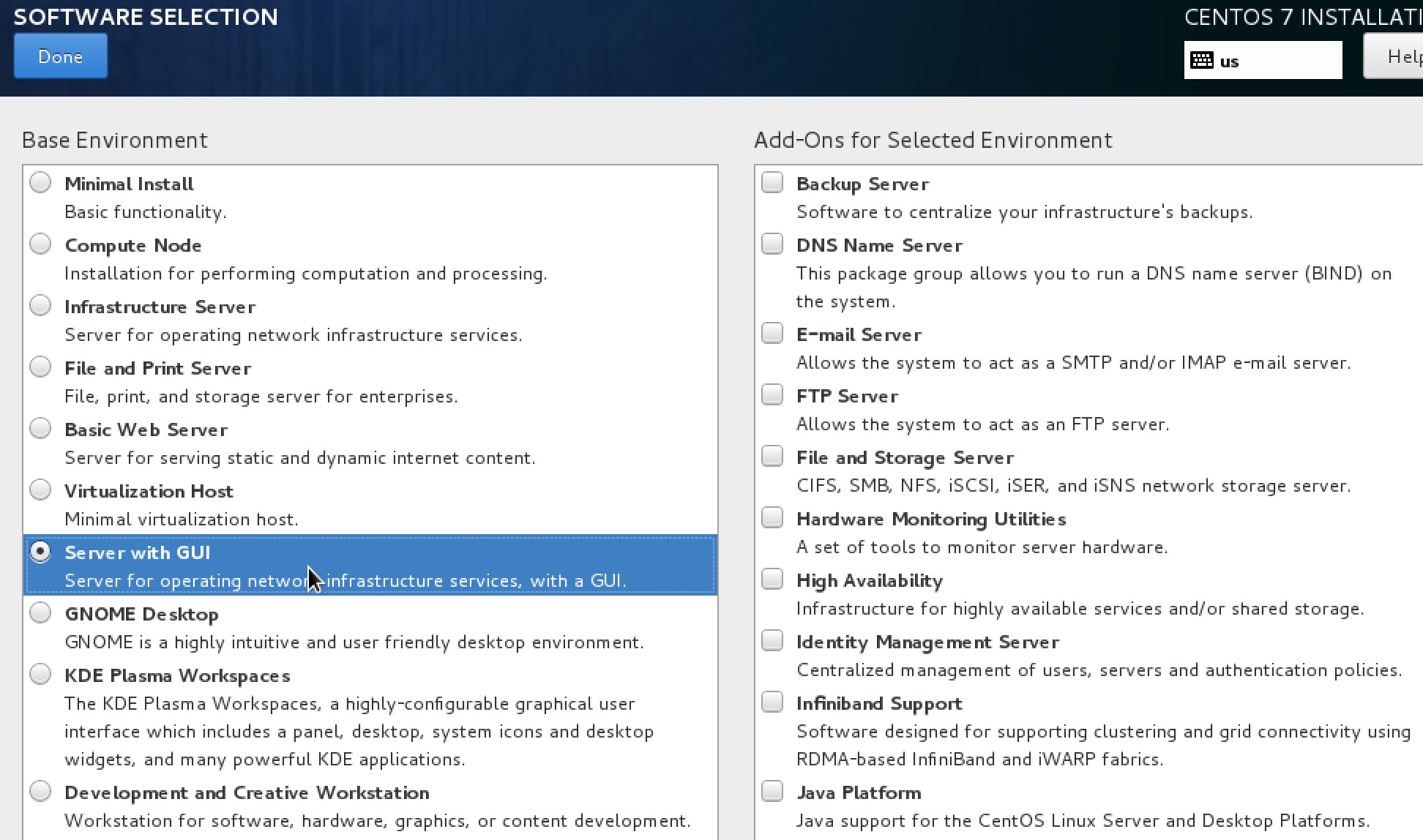Select File and Print Server environment

click(40, 367)
